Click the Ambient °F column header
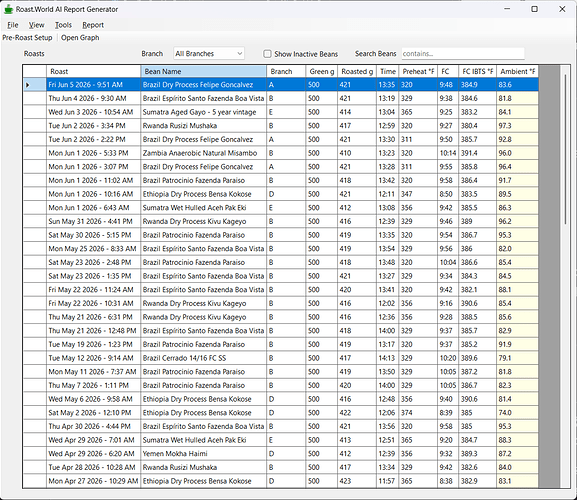Screen dimensions: 577x500 pos(517,71)
